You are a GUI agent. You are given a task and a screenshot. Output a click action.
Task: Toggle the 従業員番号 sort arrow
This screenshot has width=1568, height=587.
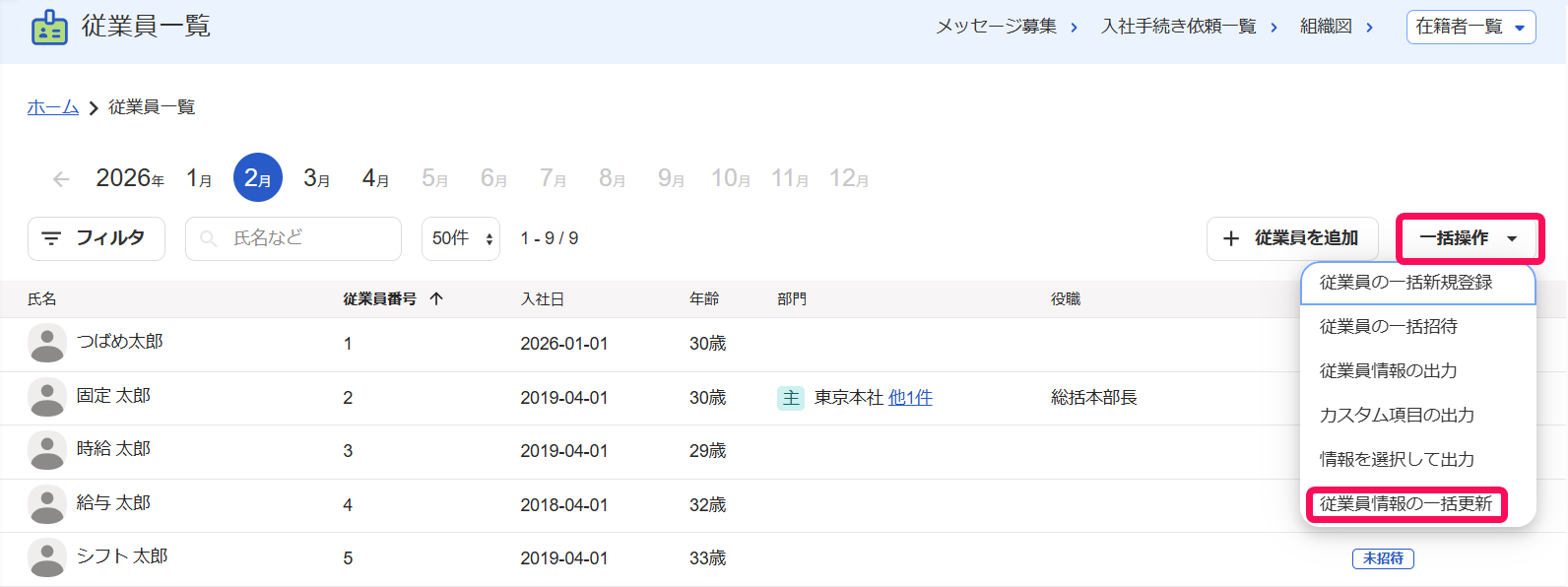(436, 298)
